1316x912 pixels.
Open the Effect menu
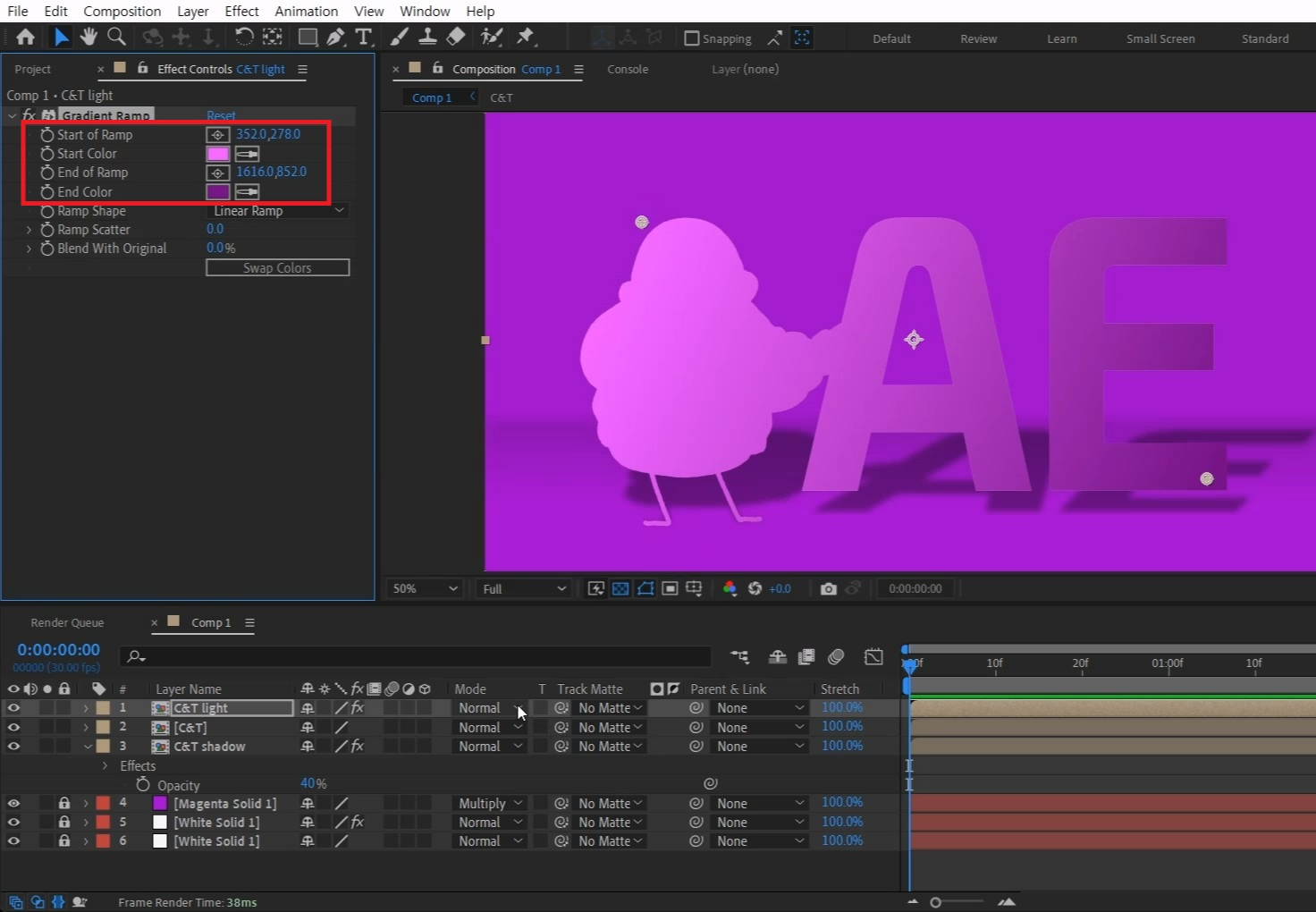pos(241,11)
